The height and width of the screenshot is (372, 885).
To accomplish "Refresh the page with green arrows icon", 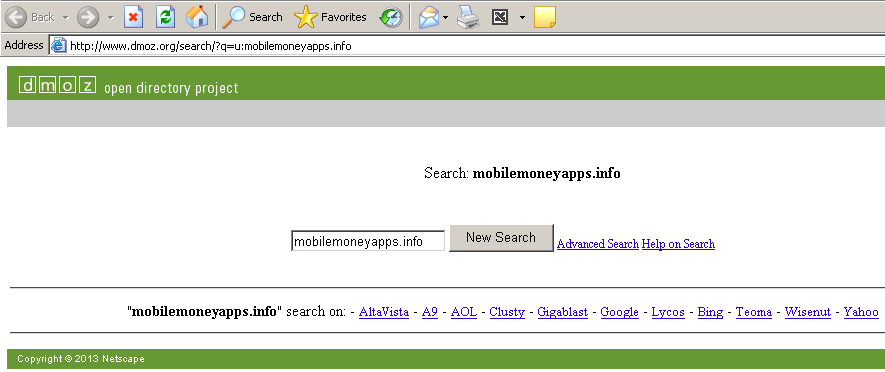I will tap(165, 17).
